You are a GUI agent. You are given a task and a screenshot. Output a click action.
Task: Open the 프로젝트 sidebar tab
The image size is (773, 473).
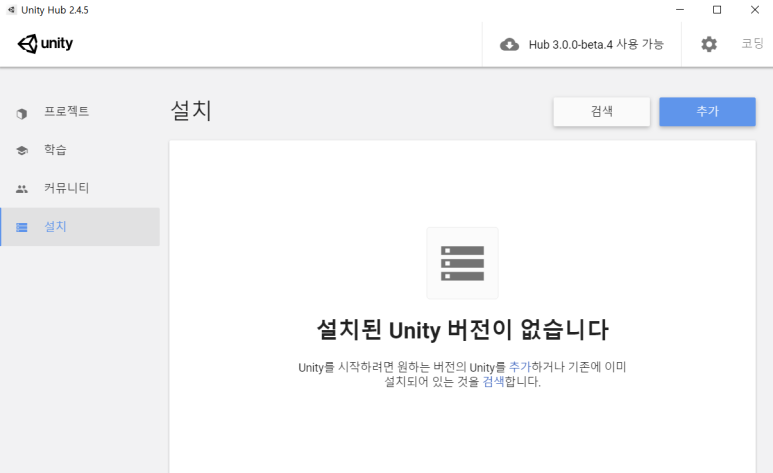click(80, 112)
